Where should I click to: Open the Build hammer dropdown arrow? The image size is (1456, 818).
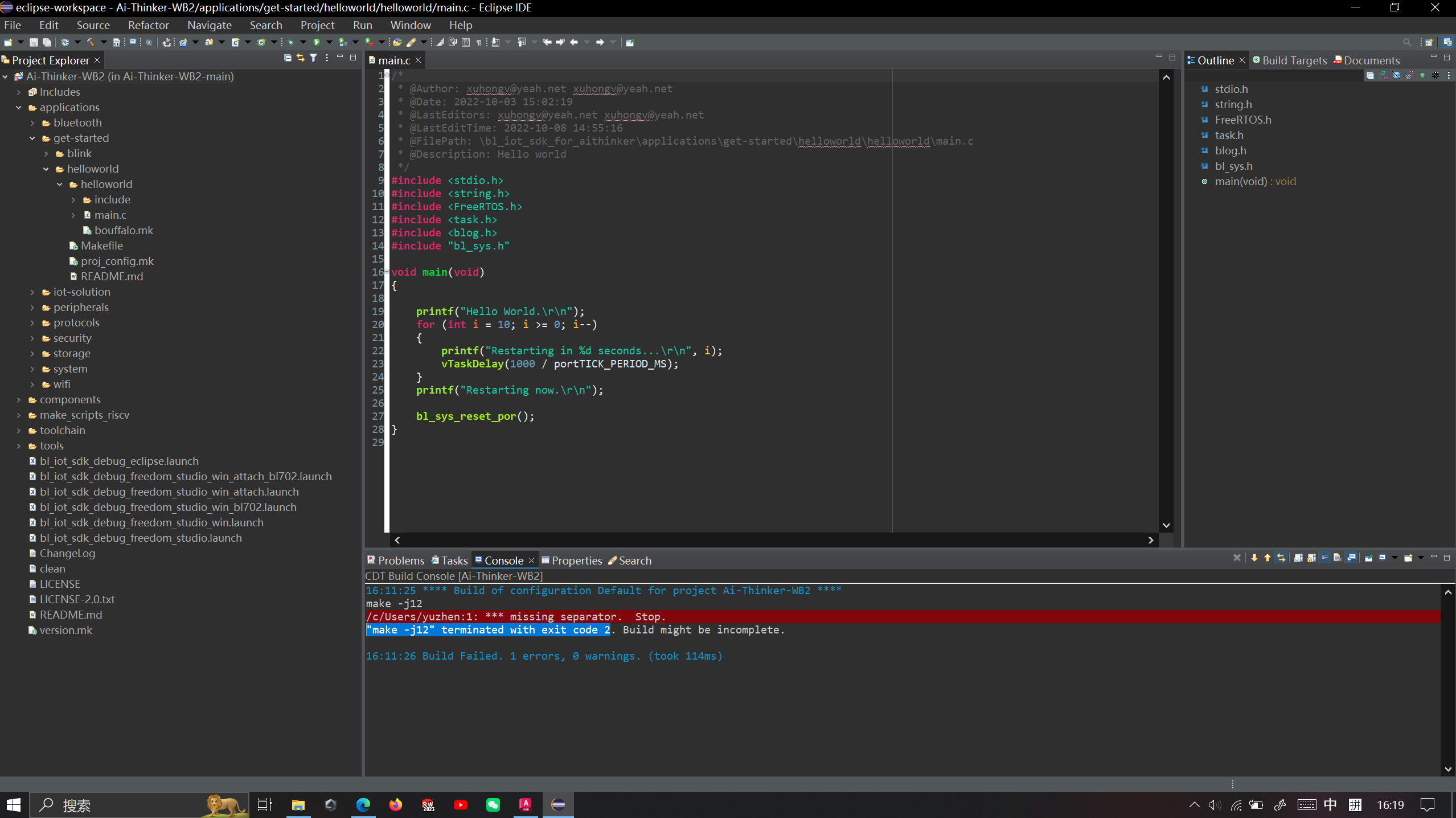click(103, 42)
